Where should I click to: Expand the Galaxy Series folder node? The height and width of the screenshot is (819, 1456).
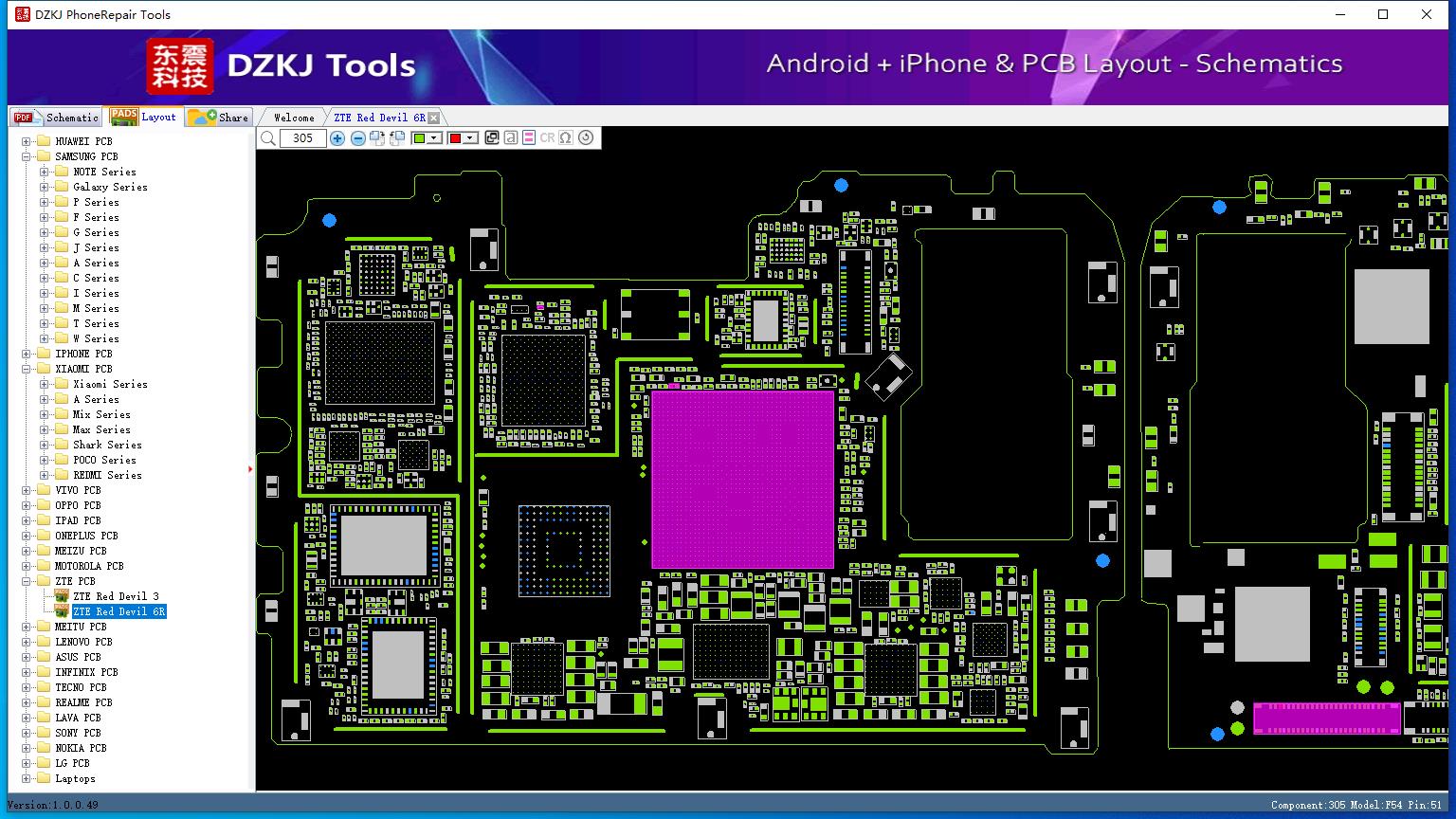pos(44,187)
